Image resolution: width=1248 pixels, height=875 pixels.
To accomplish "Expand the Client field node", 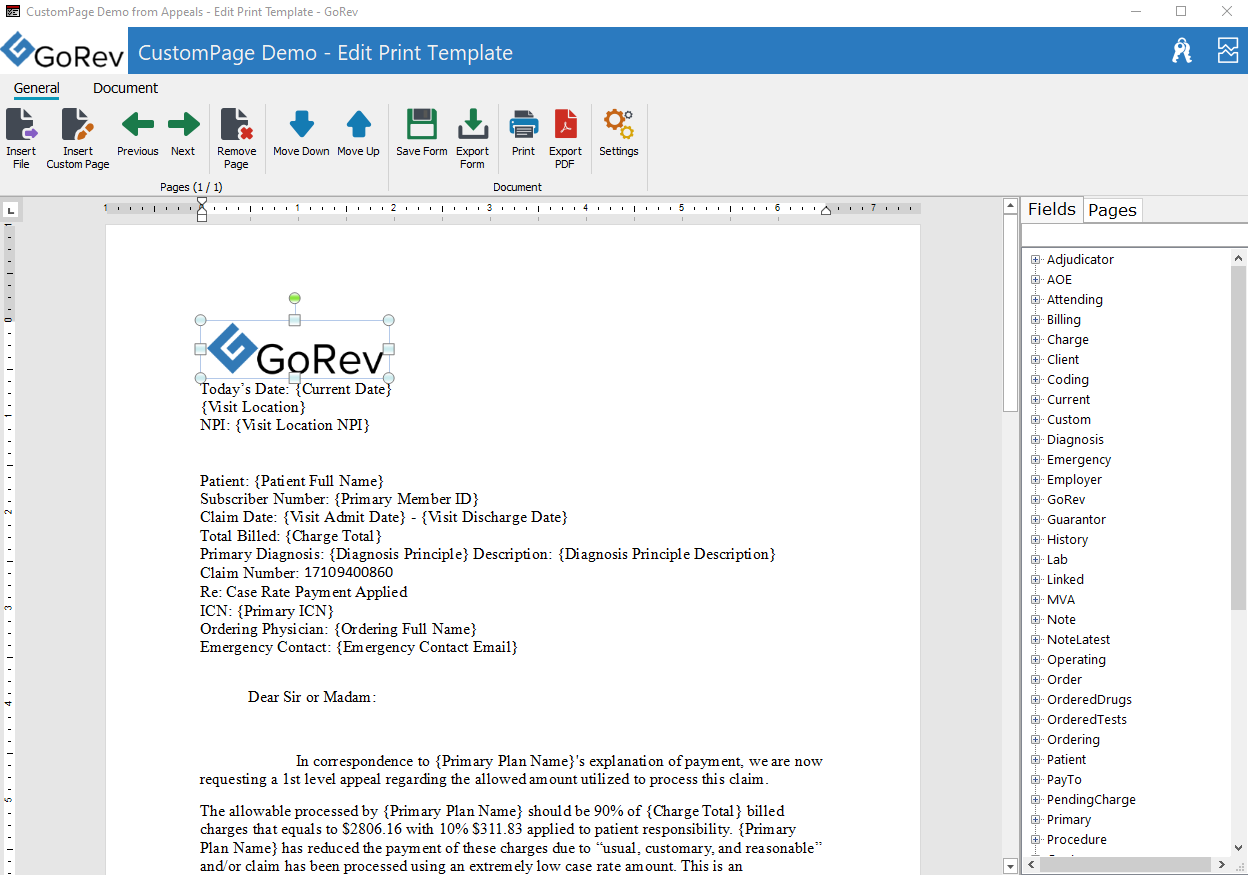I will 1036,360.
